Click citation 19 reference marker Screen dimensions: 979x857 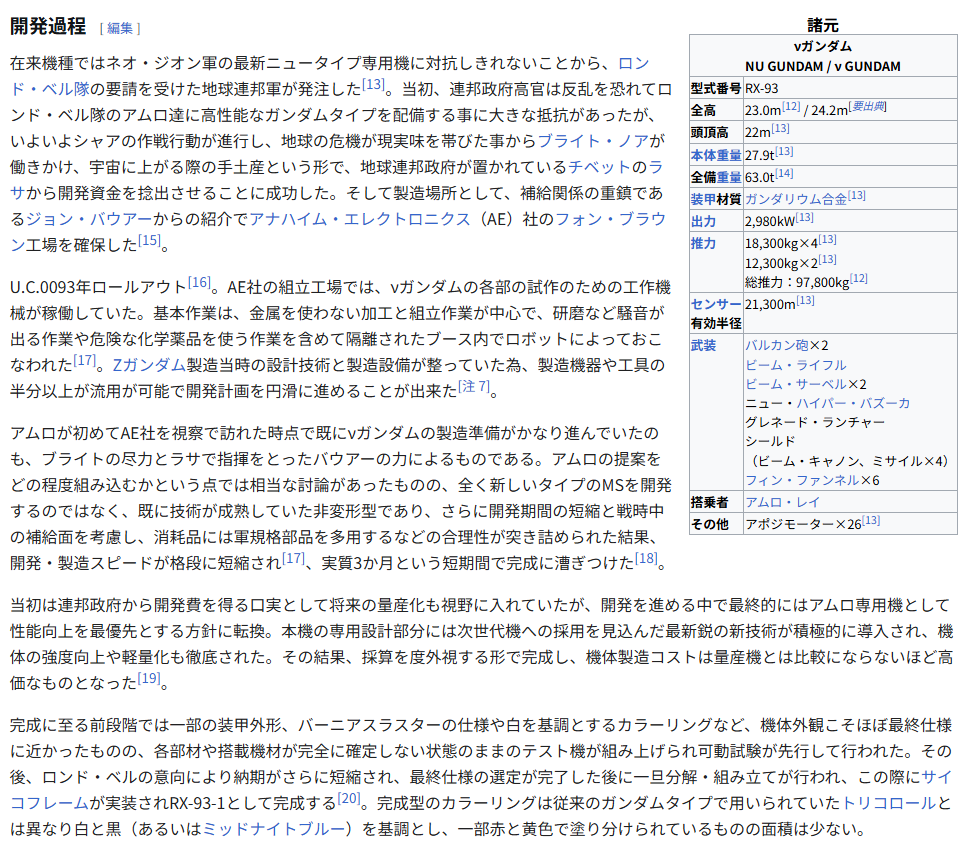point(149,679)
